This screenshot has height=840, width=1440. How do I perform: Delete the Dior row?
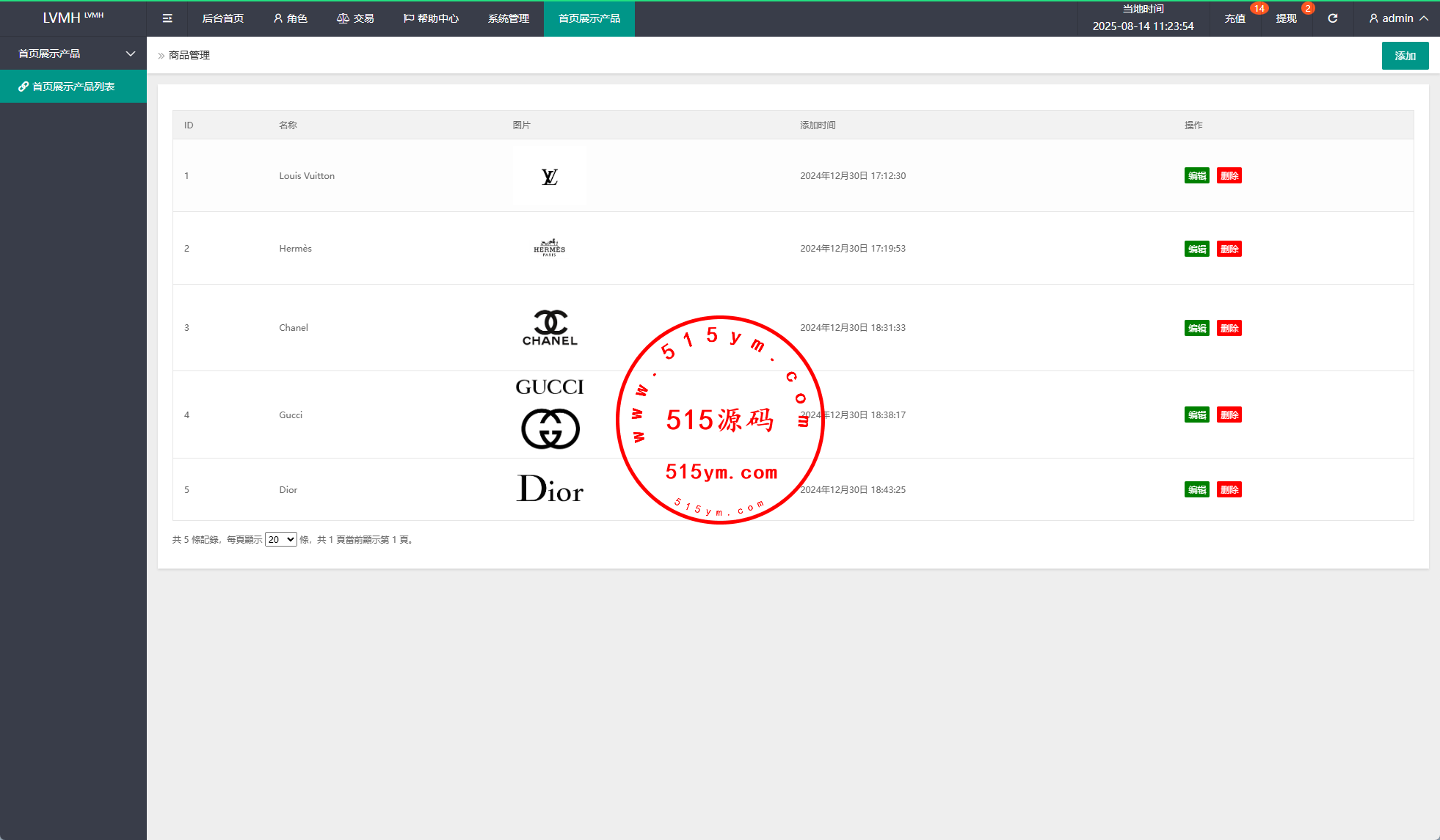pyautogui.click(x=1229, y=490)
